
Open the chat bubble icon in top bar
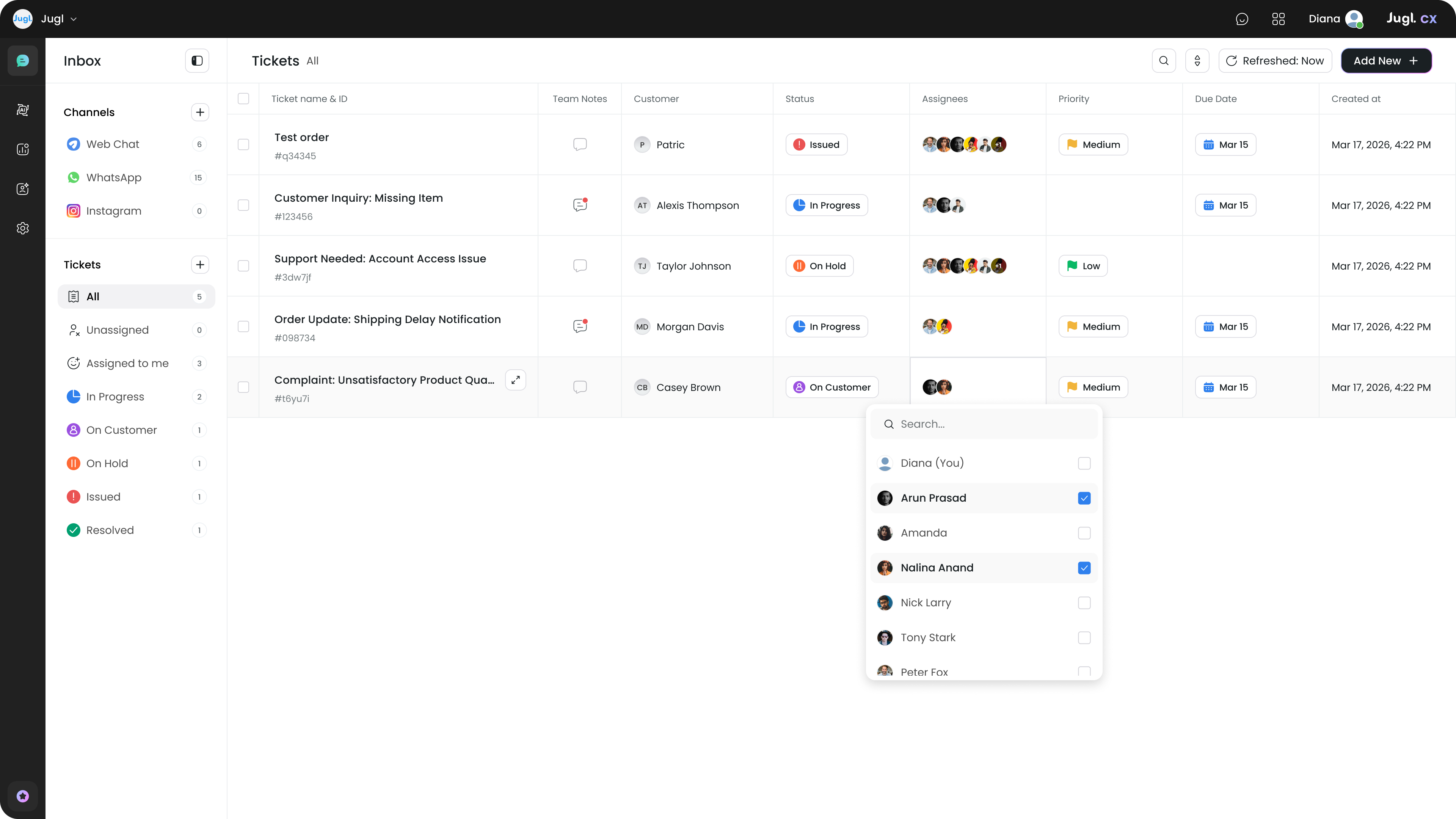coord(1242,19)
